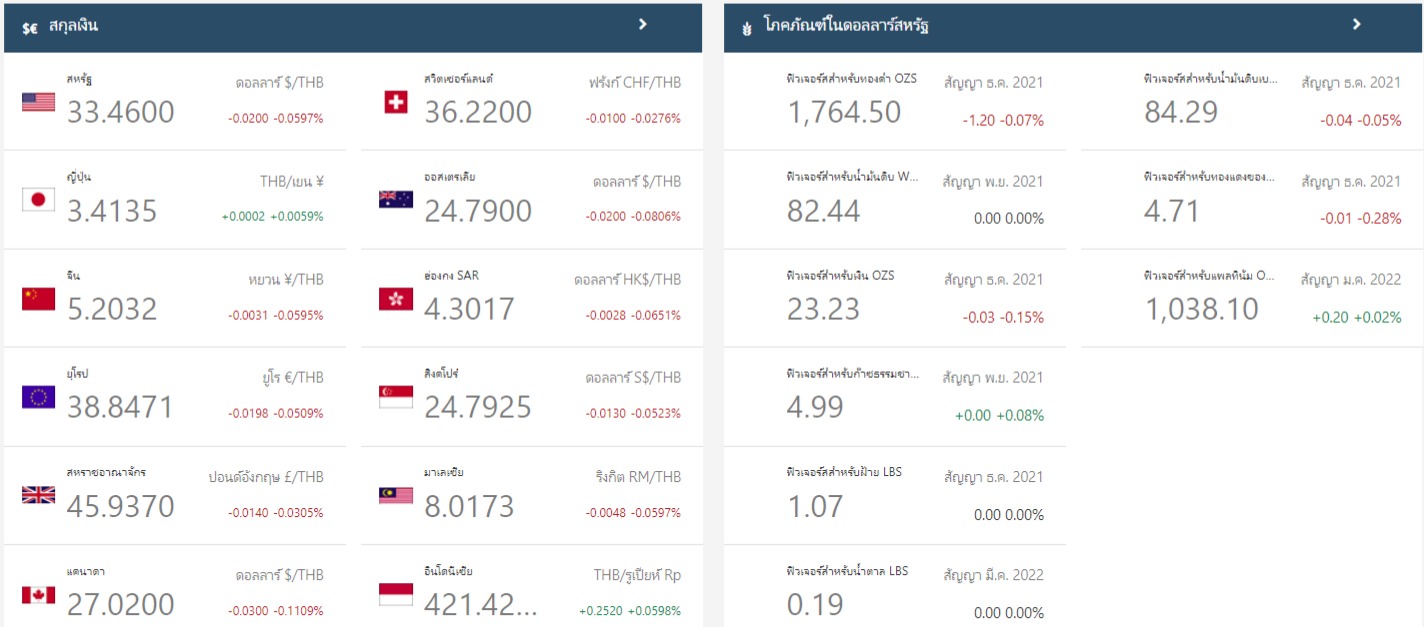Select the yuan rate 5.2032

pyautogui.click(x=112, y=309)
